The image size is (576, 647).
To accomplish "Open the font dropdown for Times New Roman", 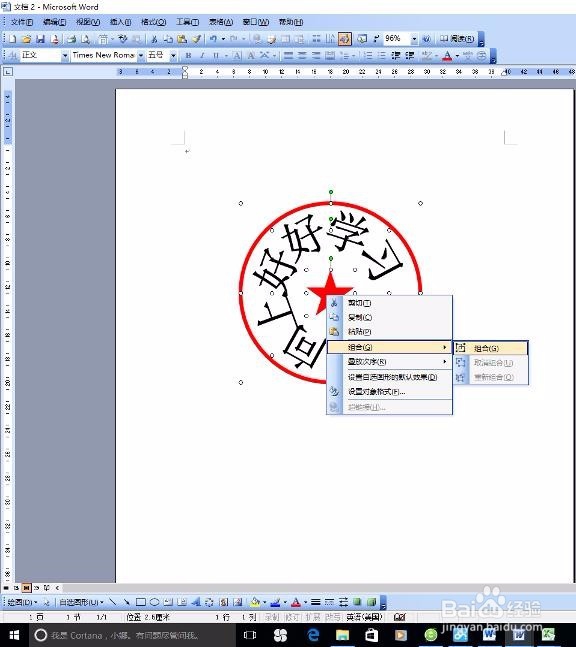I will pyautogui.click(x=141, y=55).
